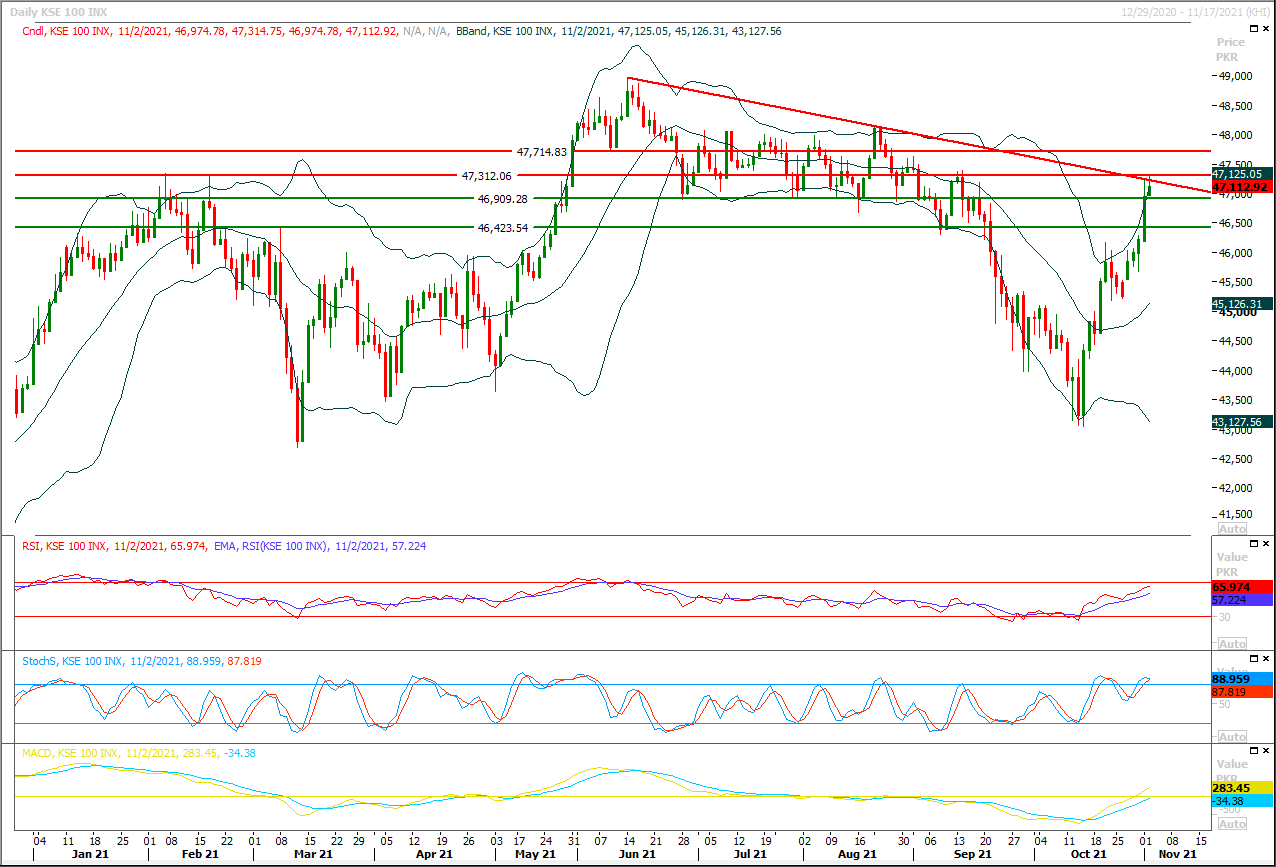The height and width of the screenshot is (867, 1276).
Task: Select the BBand KSE 100 INX legend
Action: coord(618,32)
